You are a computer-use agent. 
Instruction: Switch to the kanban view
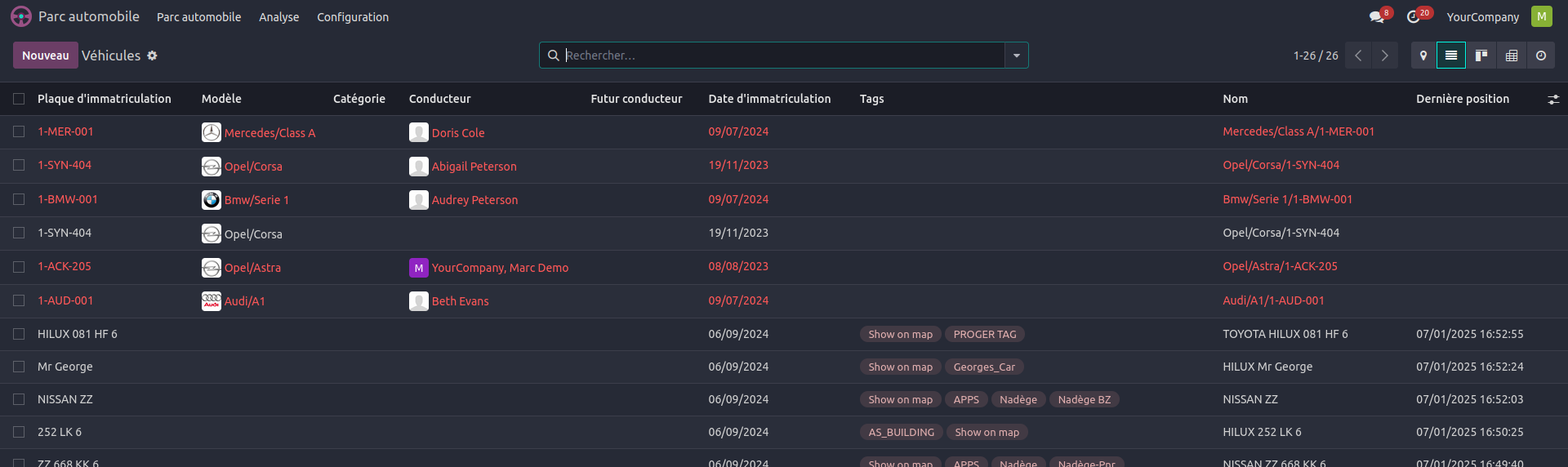[1481, 56]
